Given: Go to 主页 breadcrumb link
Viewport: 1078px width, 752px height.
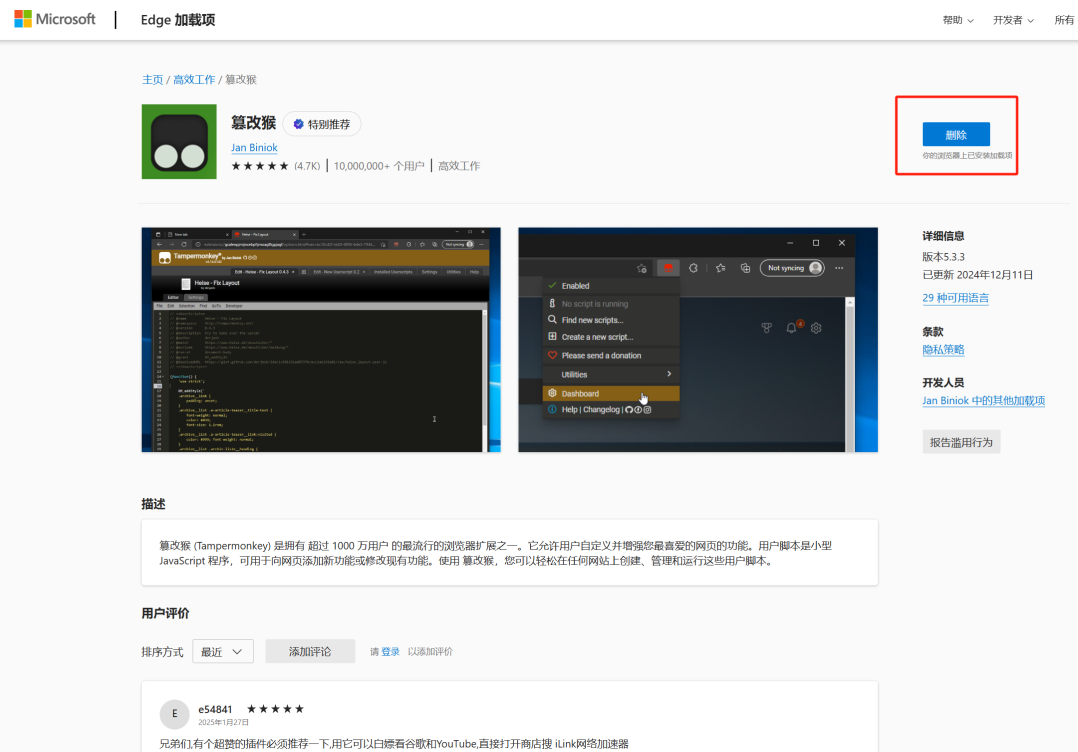Looking at the screenshot, I should [x=153, y=80].
